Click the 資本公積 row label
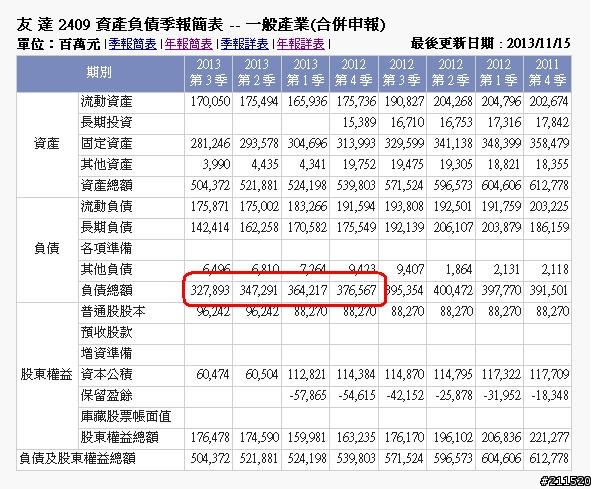 coord(106,375)
